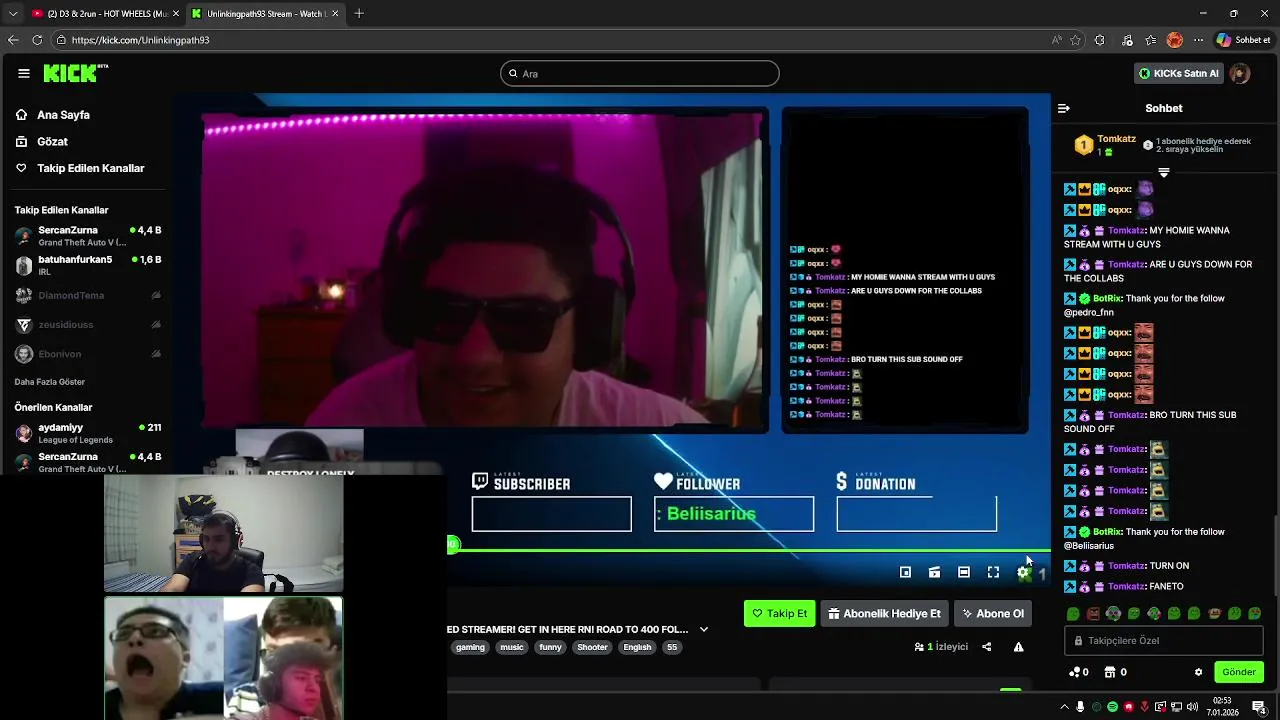Screen dimensions: 1280x720
Task: Go back with browser back arrow
Action: tap(13, 40)
